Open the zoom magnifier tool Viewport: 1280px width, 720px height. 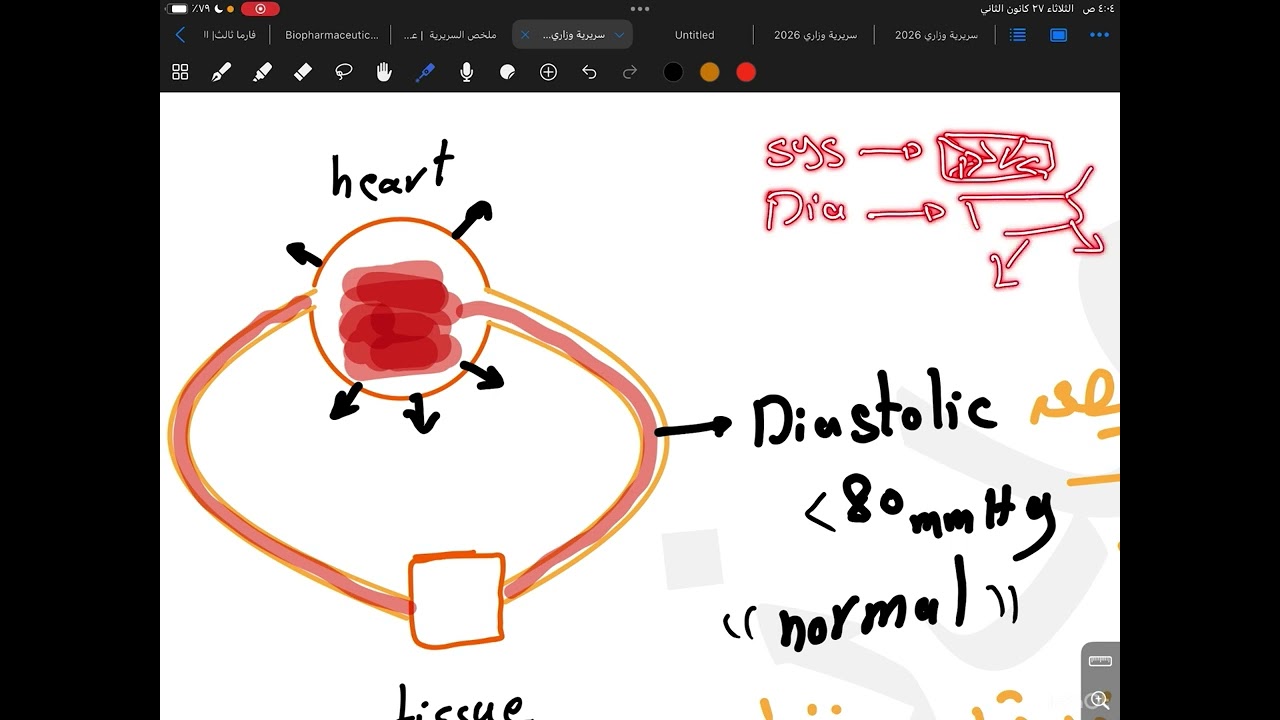pyautogui.click(x=1100, y=699)
